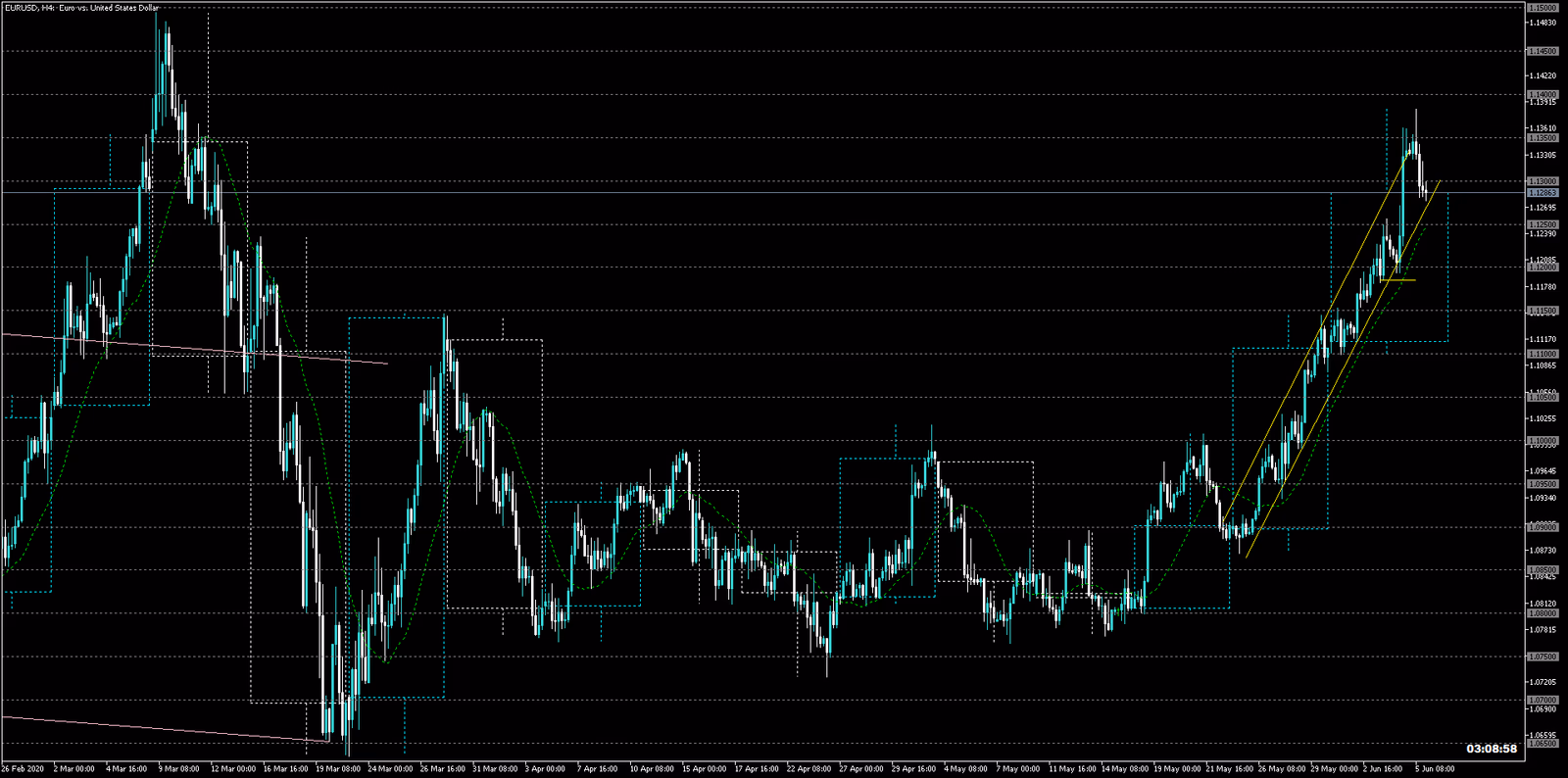Click the 5 Jun 08:00 time label
This screenshot has height=778, width=1568.
click(1434, 769)
